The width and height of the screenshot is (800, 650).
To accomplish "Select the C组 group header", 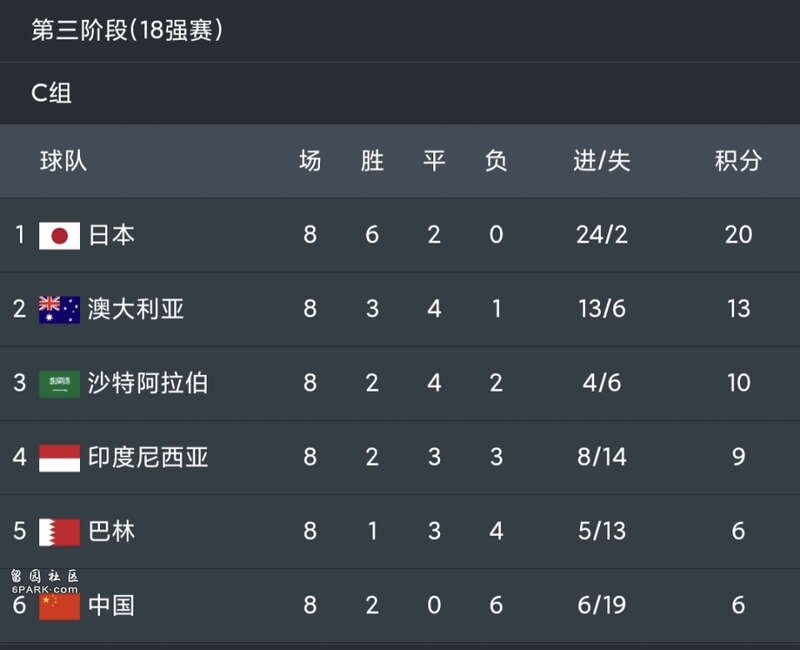I will pos(51,93).
